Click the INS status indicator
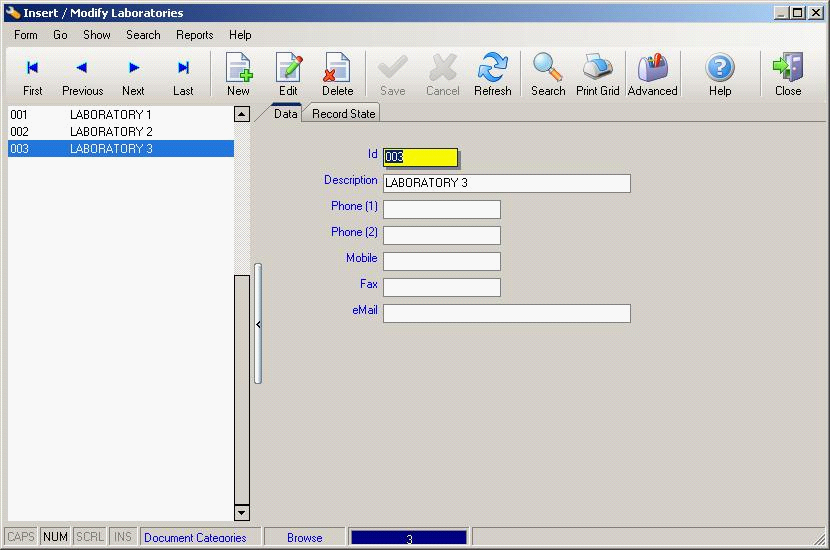830x550 pixels. [123, 537]
